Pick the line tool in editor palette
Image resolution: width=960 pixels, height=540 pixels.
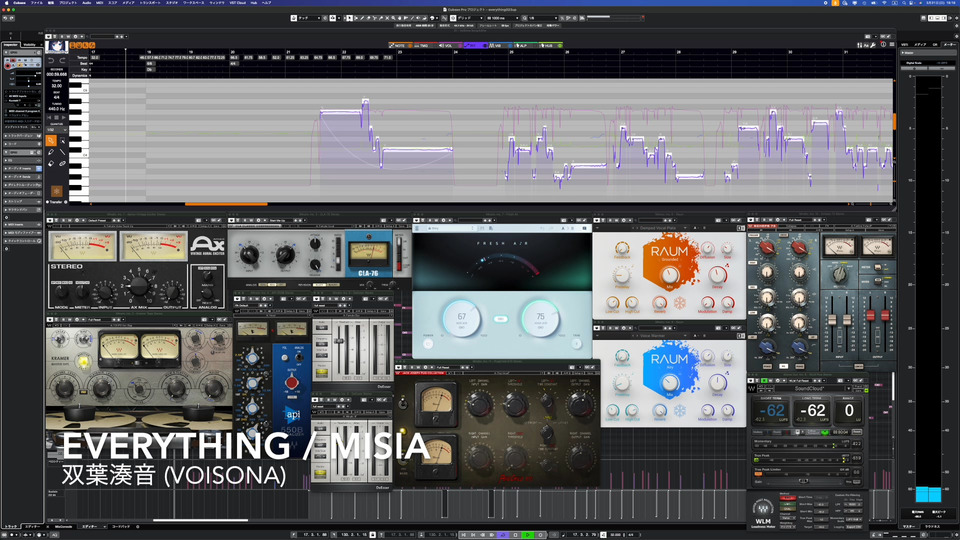coord(62,152)
